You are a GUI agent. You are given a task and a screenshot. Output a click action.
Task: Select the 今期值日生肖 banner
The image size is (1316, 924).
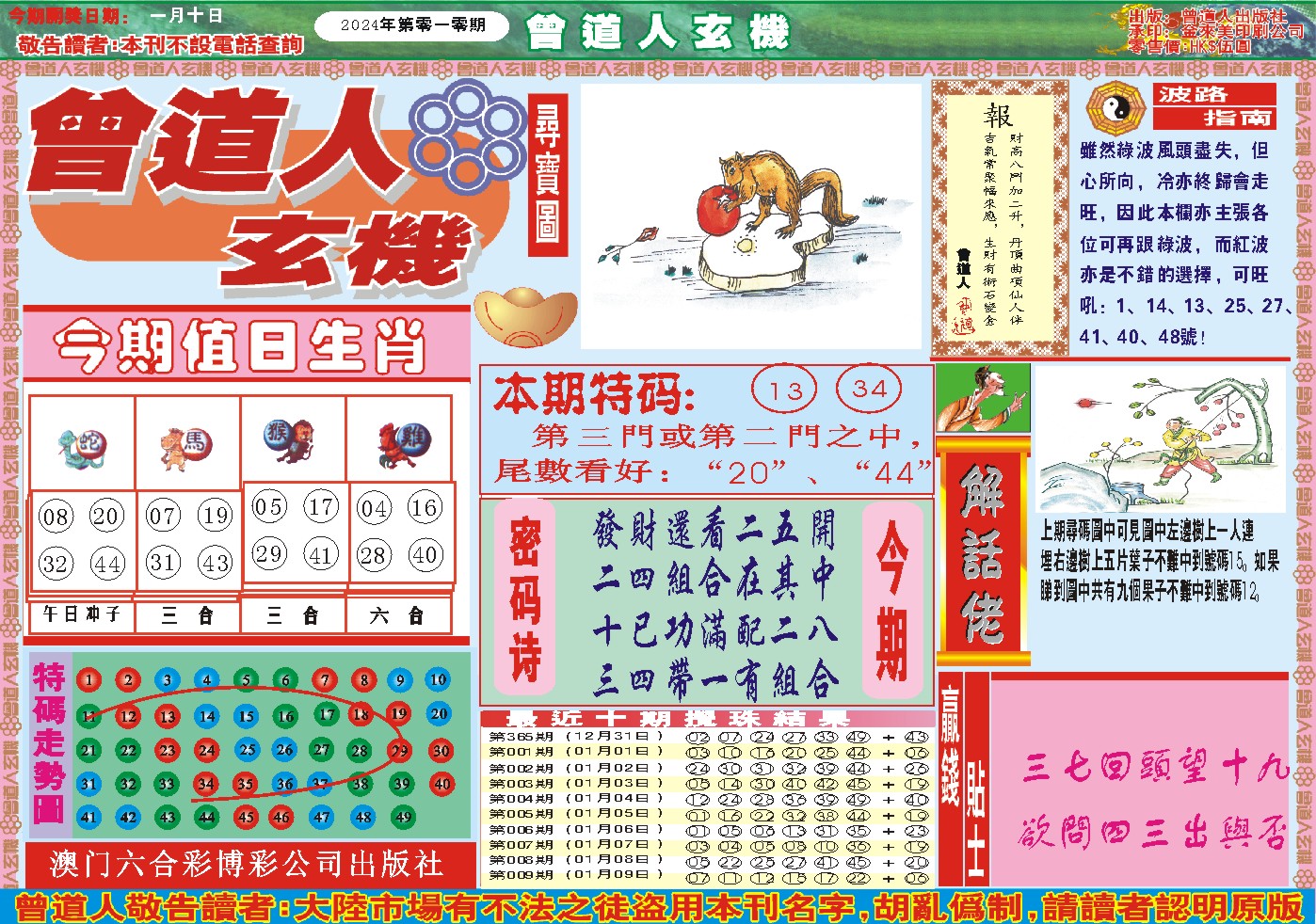(242, 345)
